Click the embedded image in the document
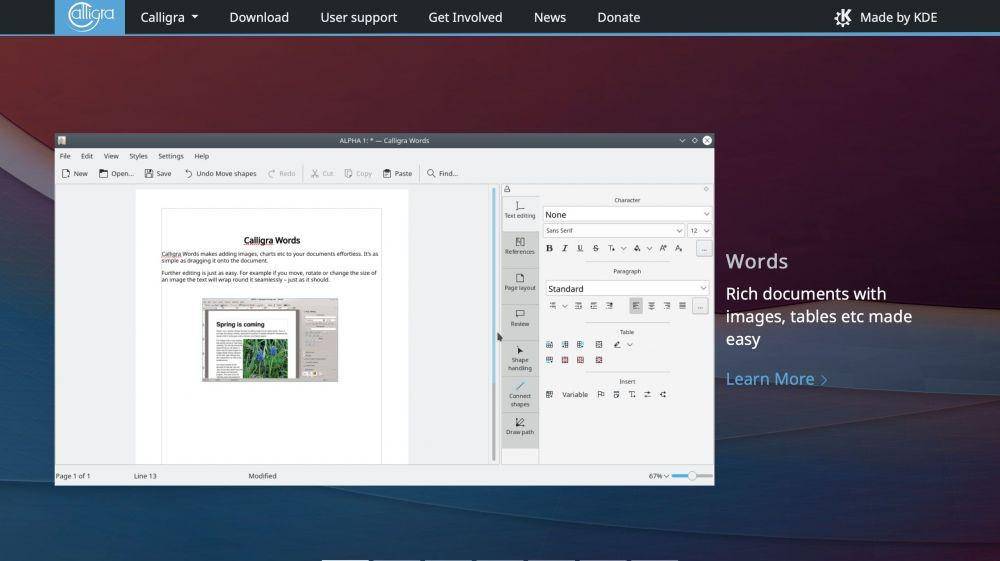This screenshot has width=1000, height=561. pyautogui.click(x=270, y=340)
